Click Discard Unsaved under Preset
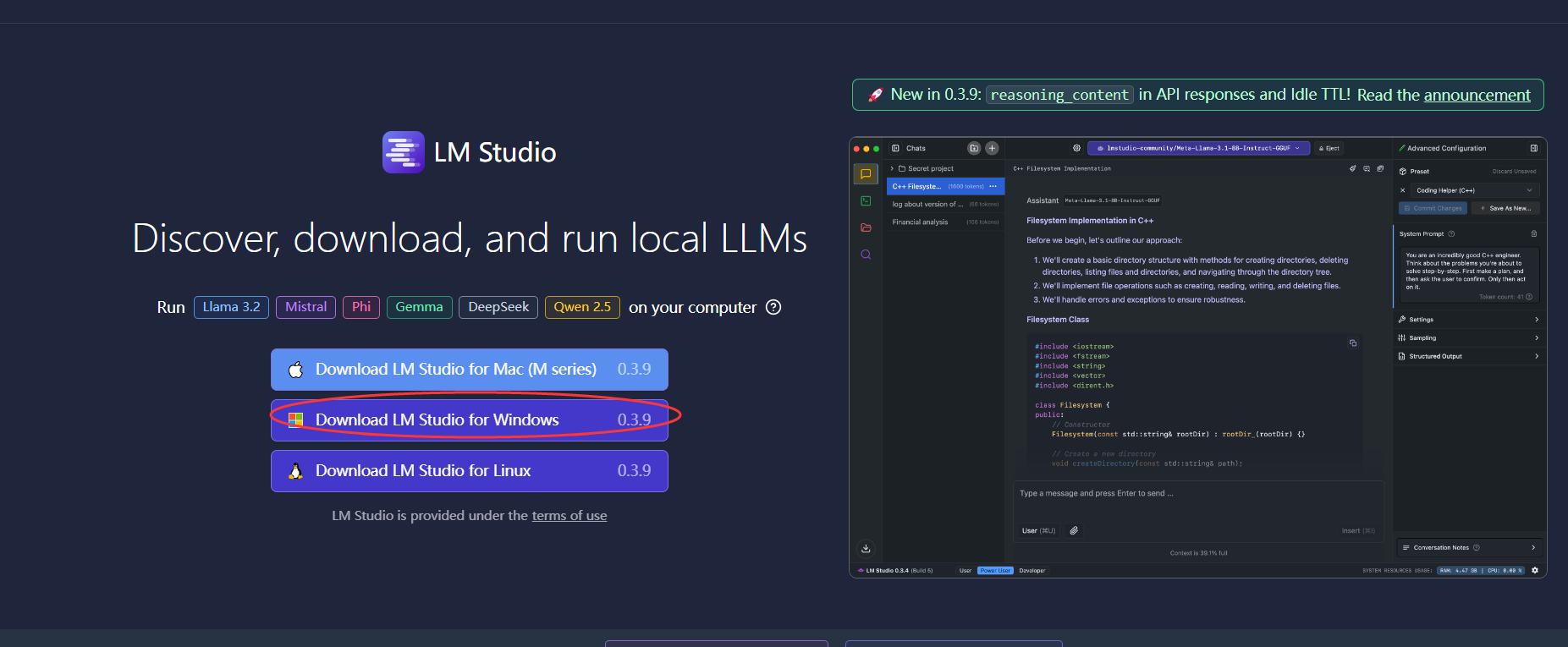This screenshot has width=1568, height=647. pyautogui.click(x=1515, y=172)
